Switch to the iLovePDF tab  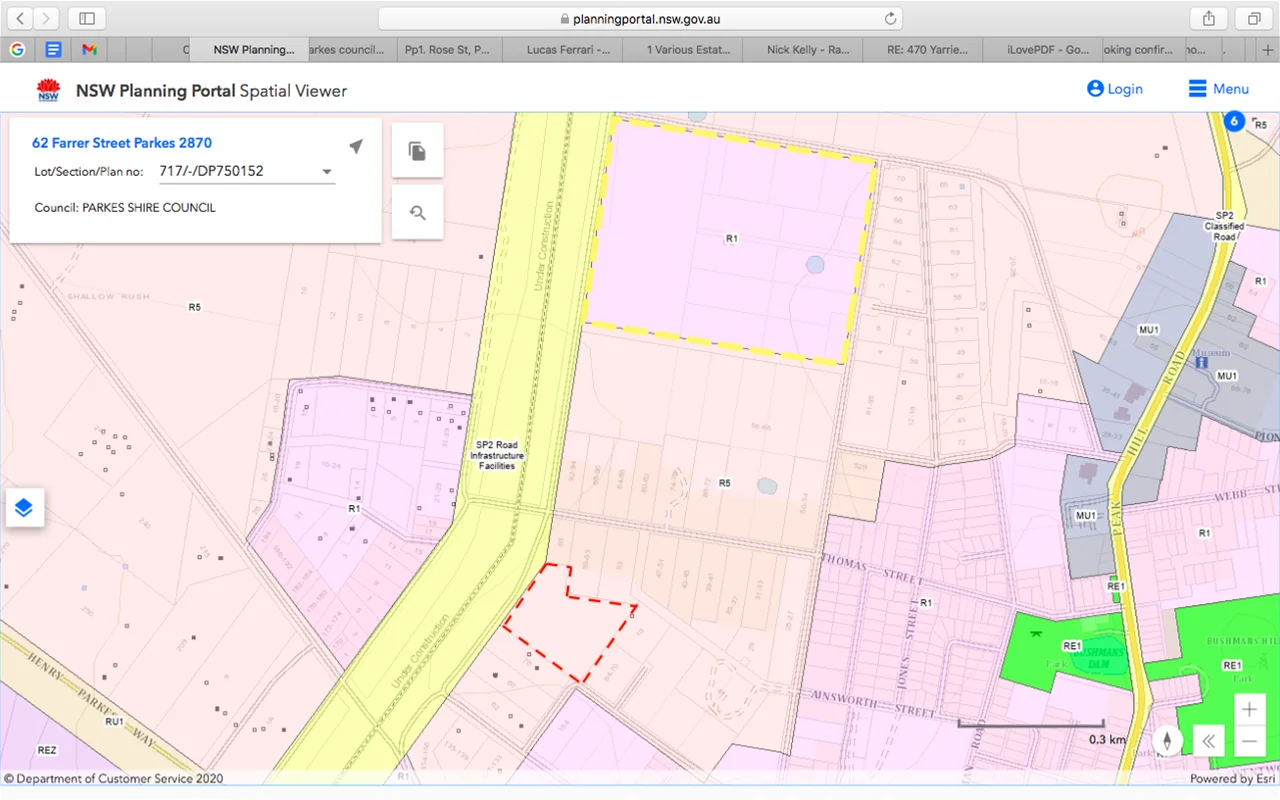1048,49
